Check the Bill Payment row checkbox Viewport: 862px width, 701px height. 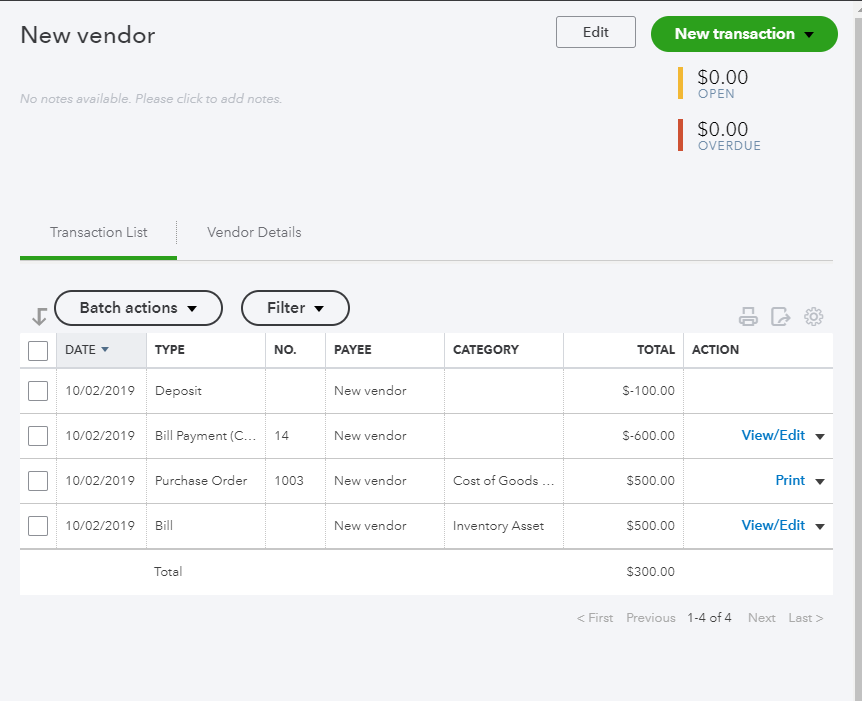(38, 436)
